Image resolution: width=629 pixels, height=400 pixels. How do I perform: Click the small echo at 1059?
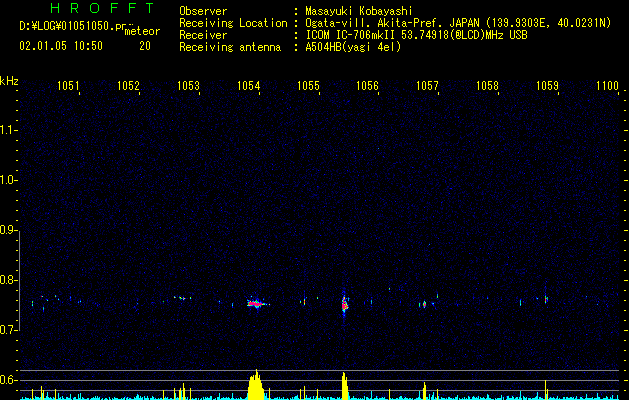[546, 298]
